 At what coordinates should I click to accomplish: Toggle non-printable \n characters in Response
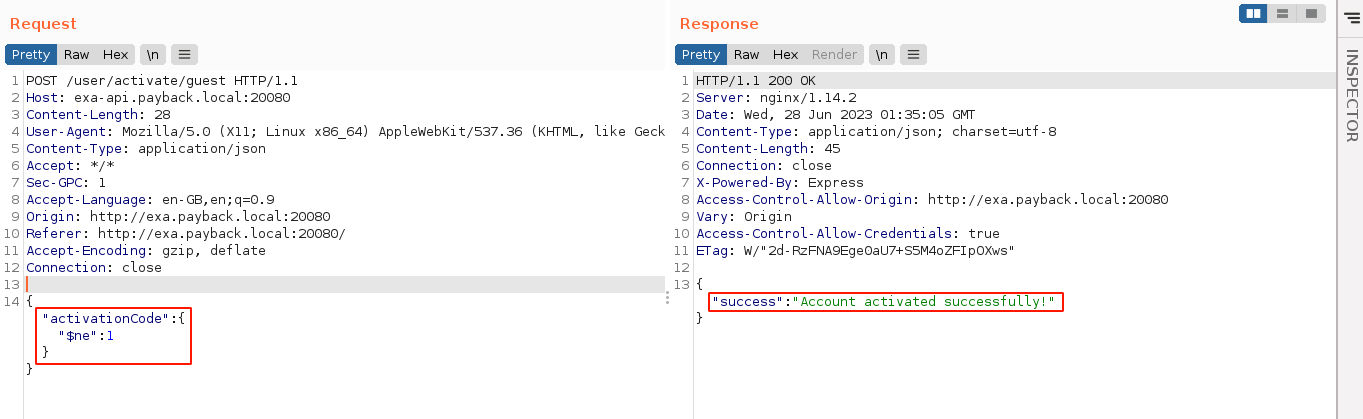881,55
